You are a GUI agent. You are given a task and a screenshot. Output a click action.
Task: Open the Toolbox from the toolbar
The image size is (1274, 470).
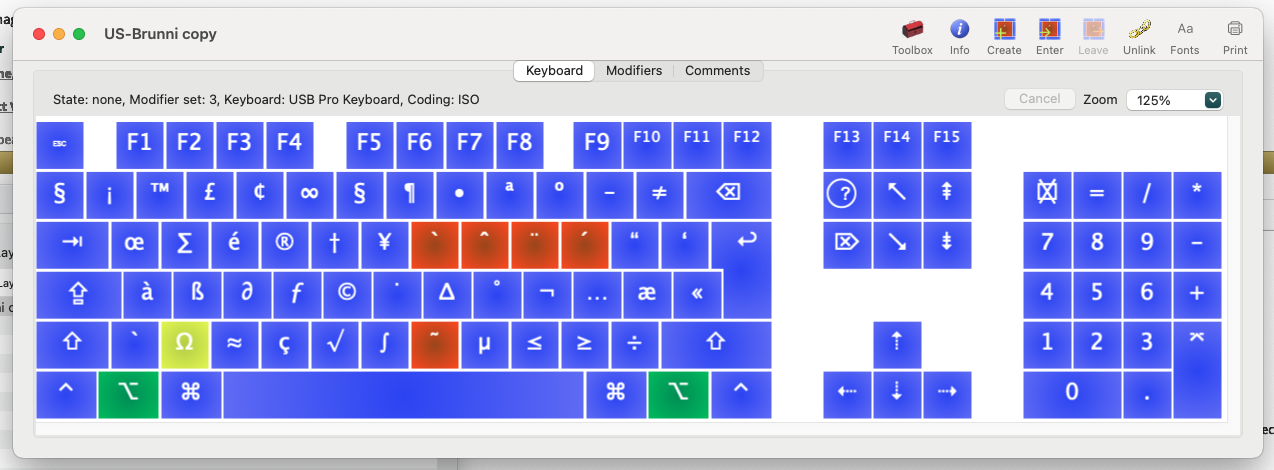pos(912,37)
